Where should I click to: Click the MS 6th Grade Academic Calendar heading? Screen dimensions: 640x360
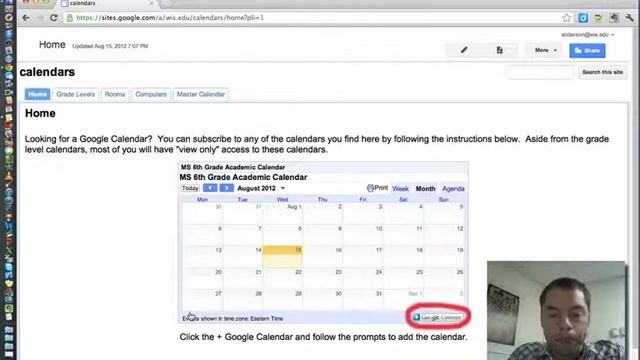(243, 177)
